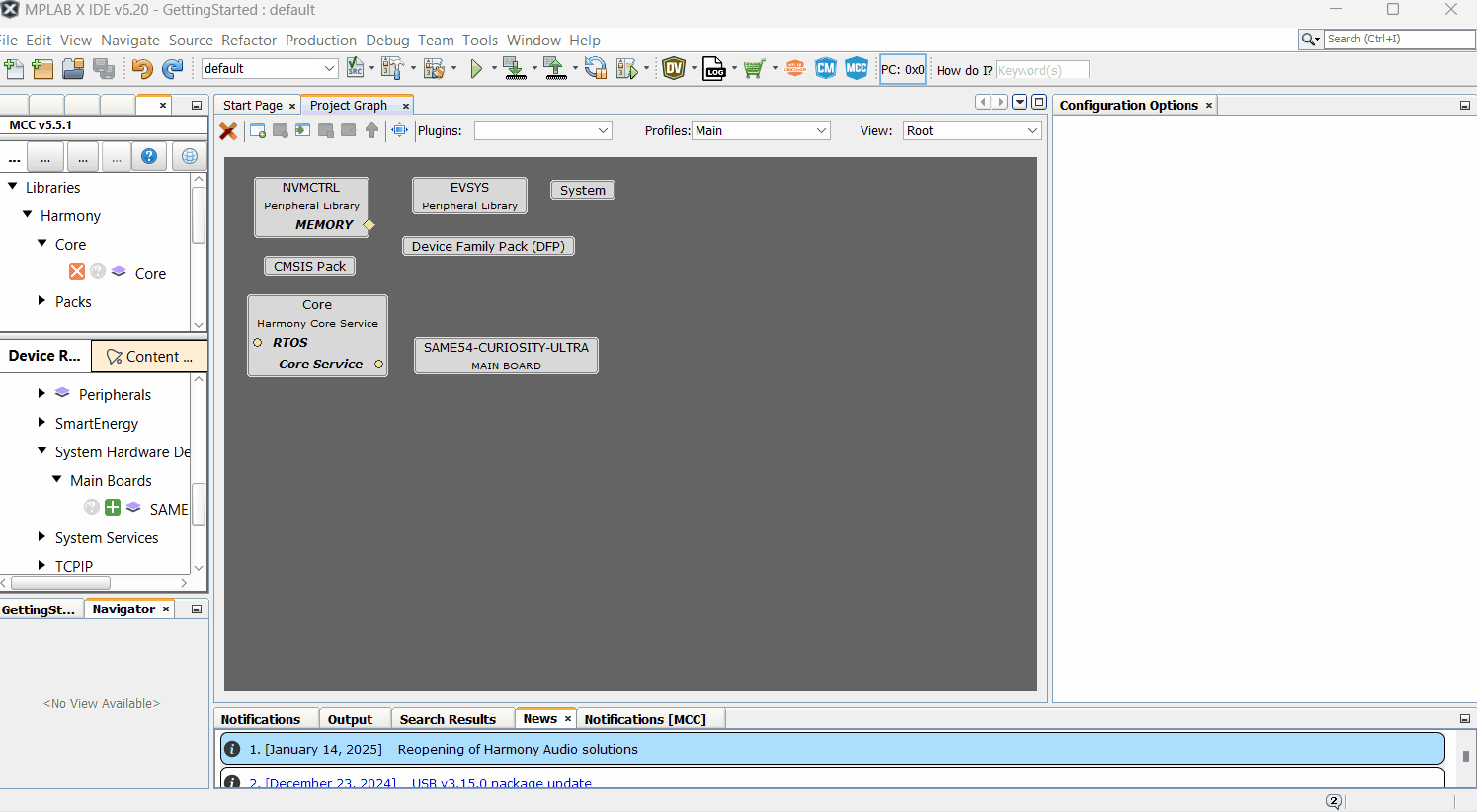Screen dimensions: 1477x812
Task: Select the Device Family Pack (DFP) node
Action: pyautogui.click(x=488, y=246)
